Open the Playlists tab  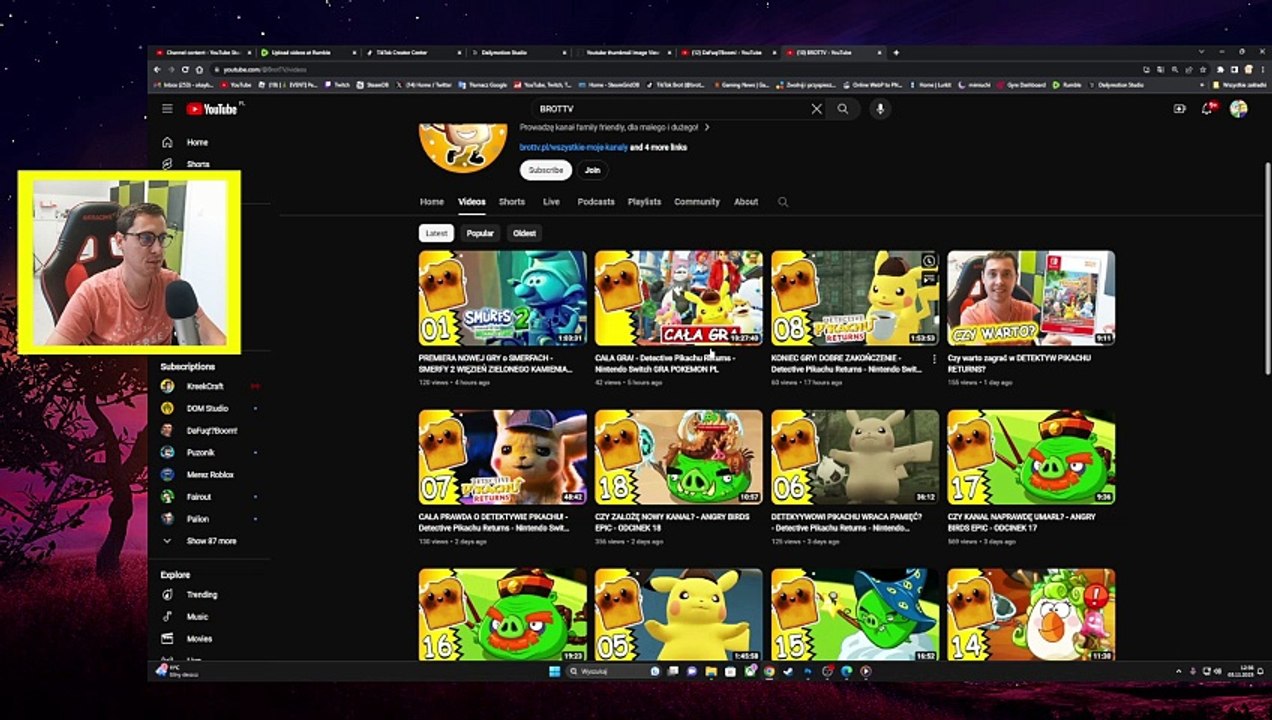(x=644, y=201)
